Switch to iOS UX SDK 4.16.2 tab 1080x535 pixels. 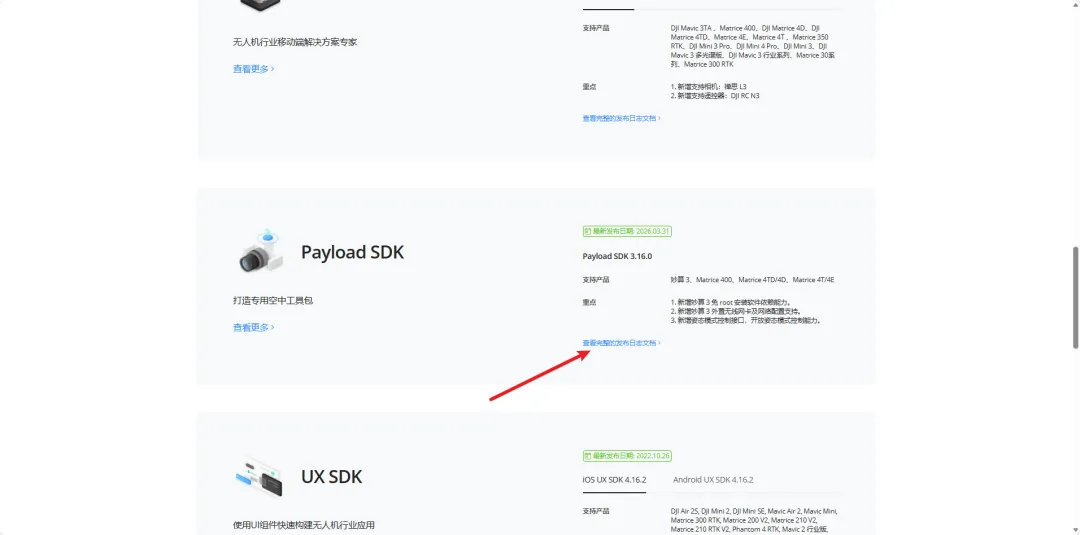tap(614, 480)
